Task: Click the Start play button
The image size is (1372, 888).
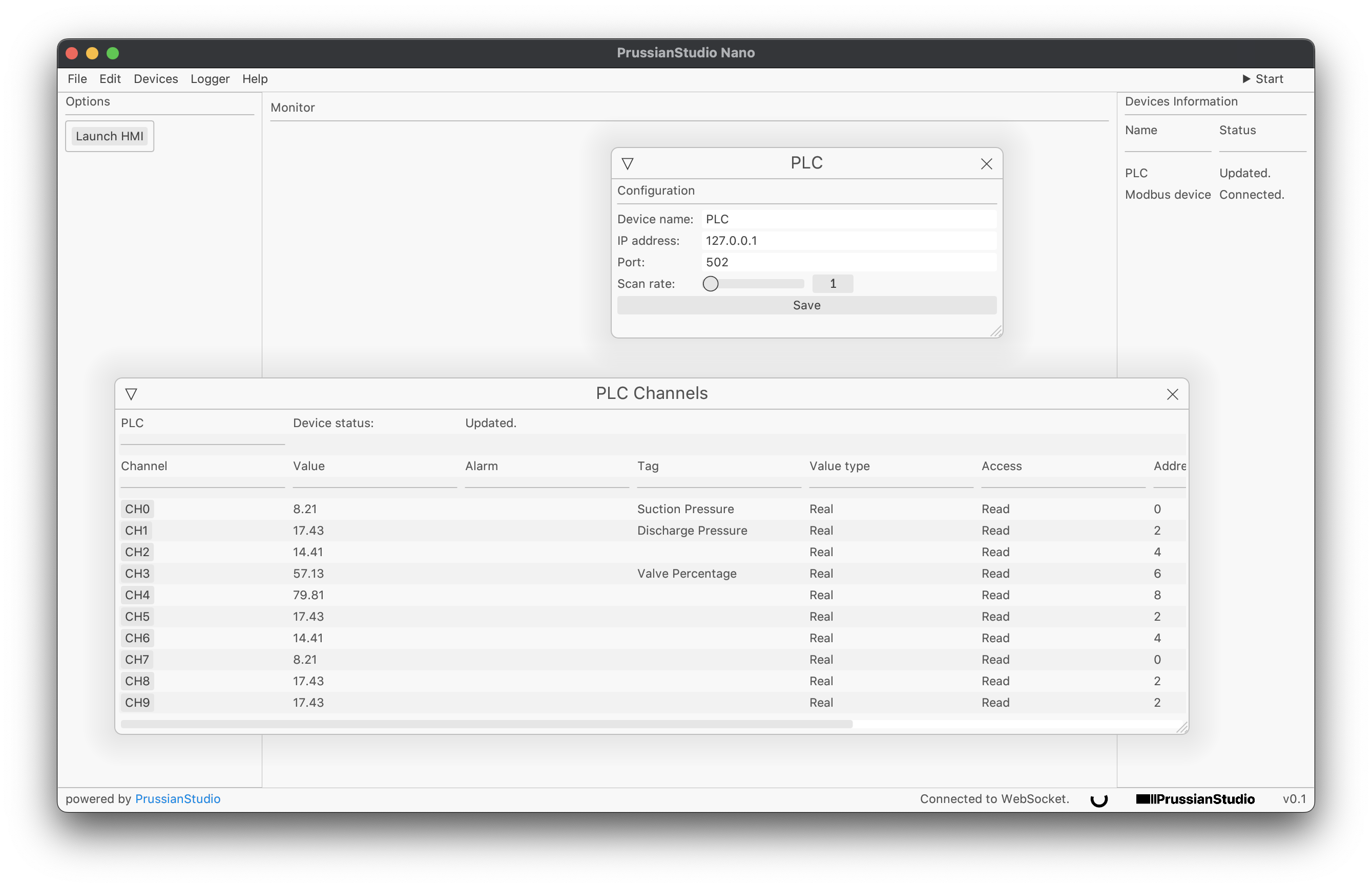Action: (1262, 79)
